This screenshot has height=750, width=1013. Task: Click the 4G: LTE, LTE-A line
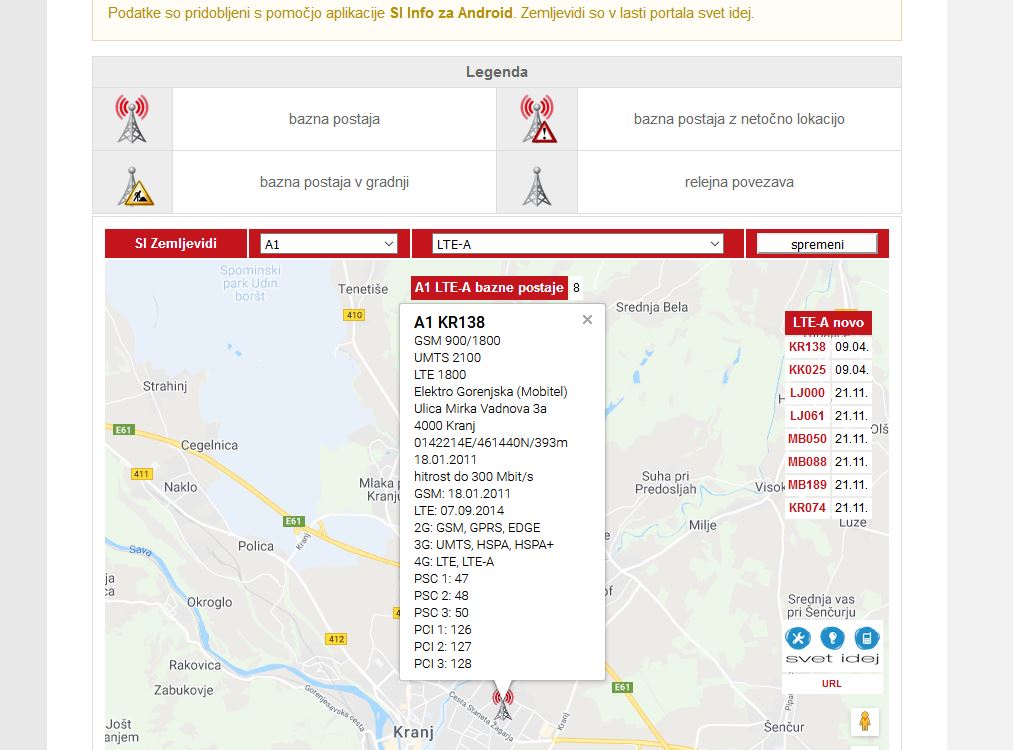[454, 561]
